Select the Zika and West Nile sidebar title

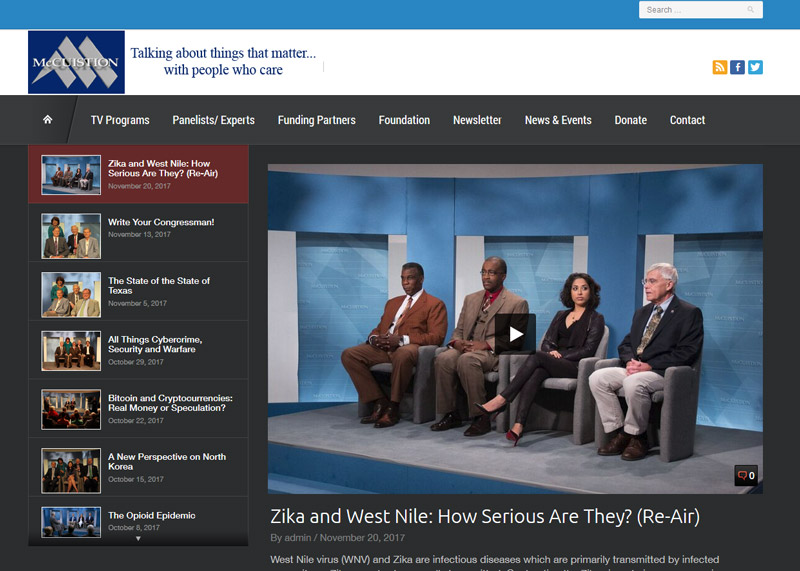pos(163,168)
